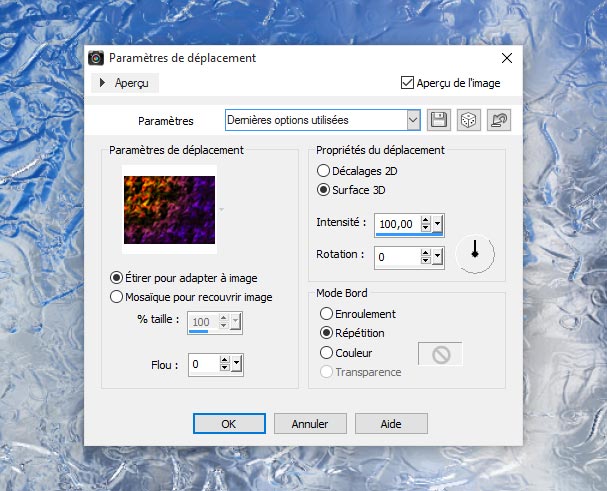Click the OK button
The width and height of the screenshot is (607, 491).
click(x=228, y=423)
